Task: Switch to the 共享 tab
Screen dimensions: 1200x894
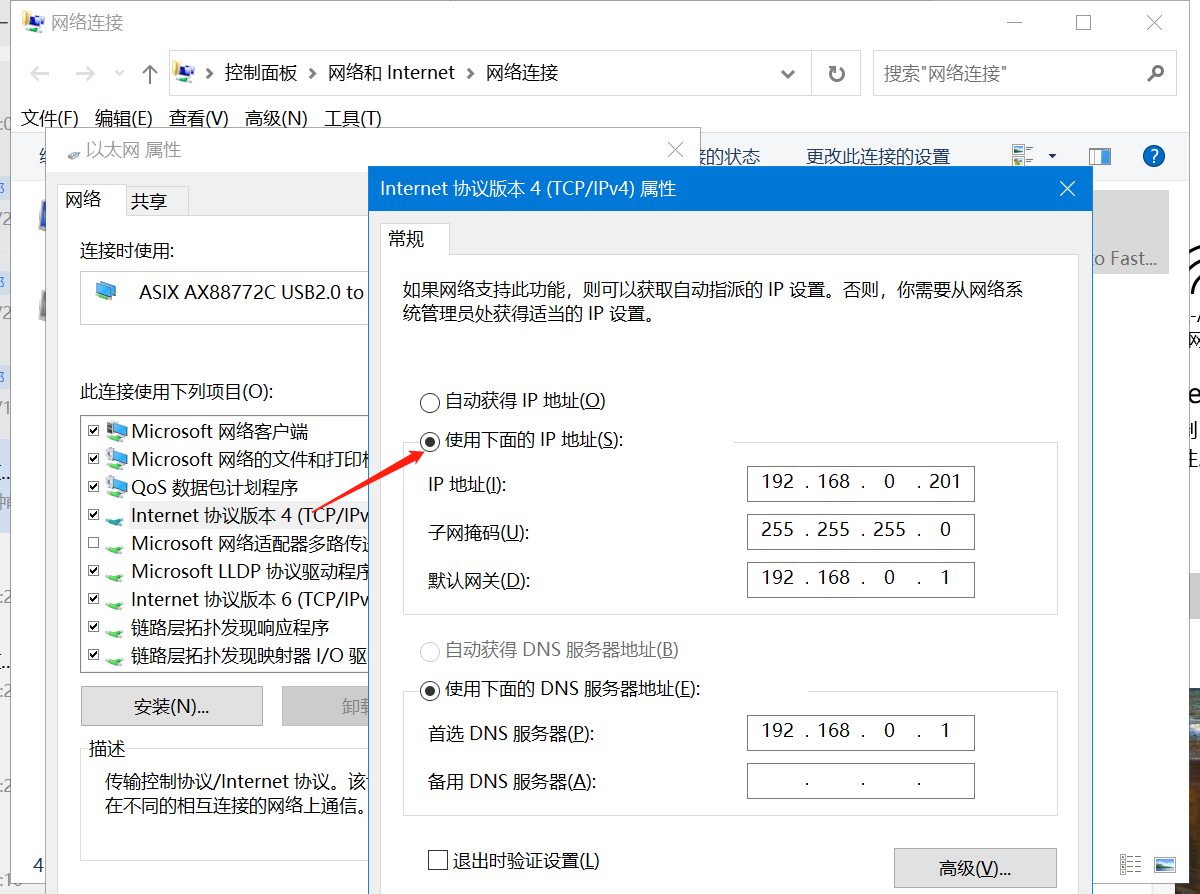Action: 149,202
